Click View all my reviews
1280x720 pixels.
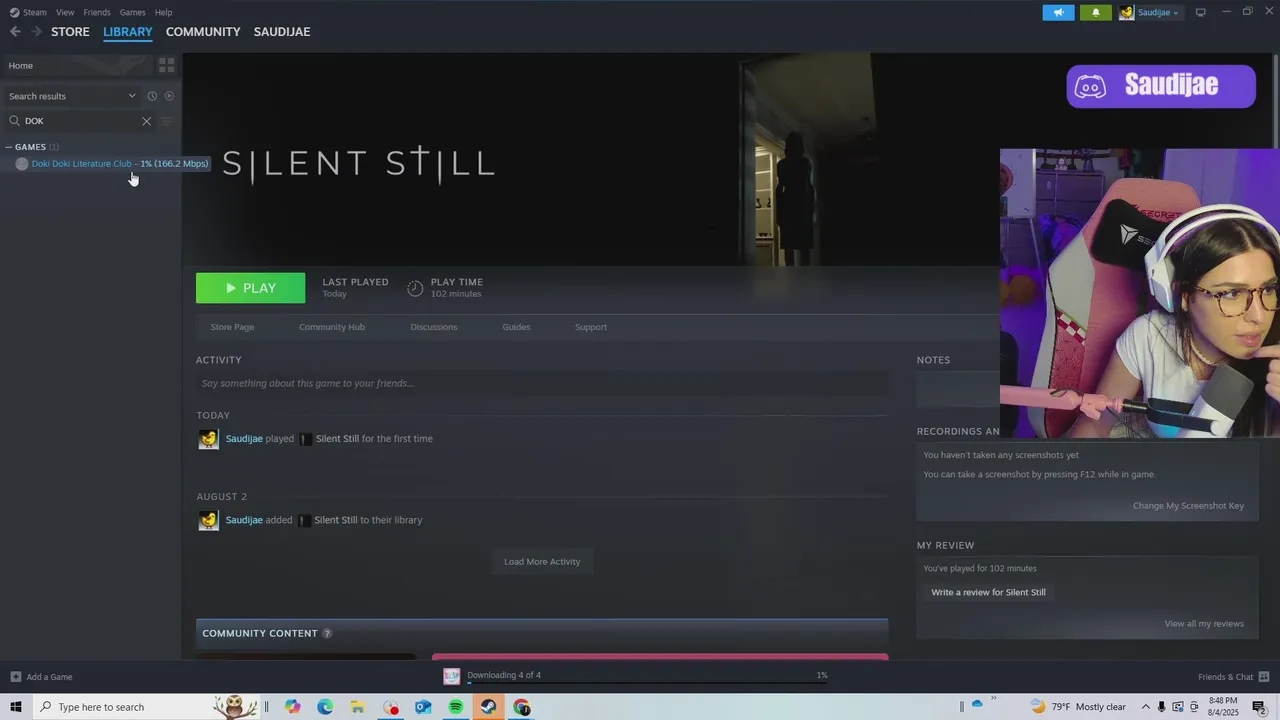point(1204,624)
